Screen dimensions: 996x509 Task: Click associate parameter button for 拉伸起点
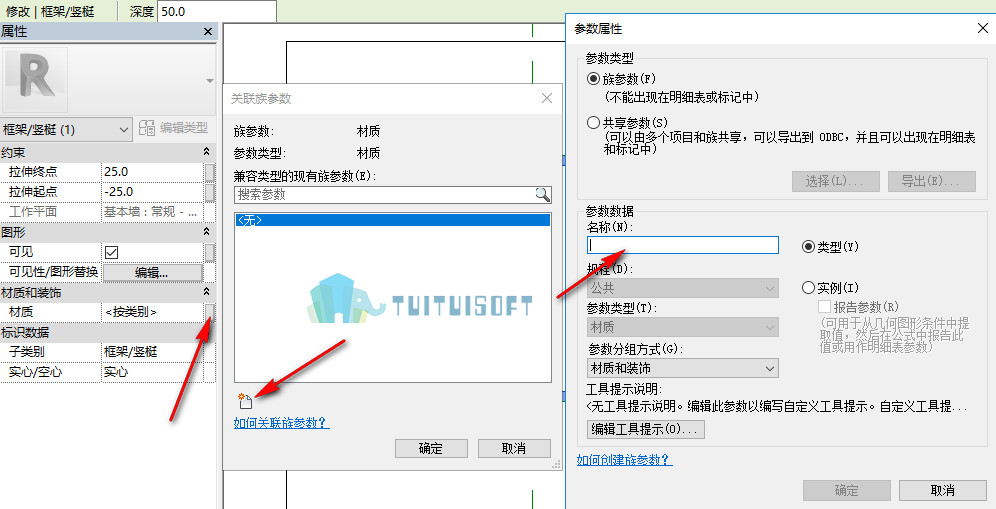[x=210, y=192]
